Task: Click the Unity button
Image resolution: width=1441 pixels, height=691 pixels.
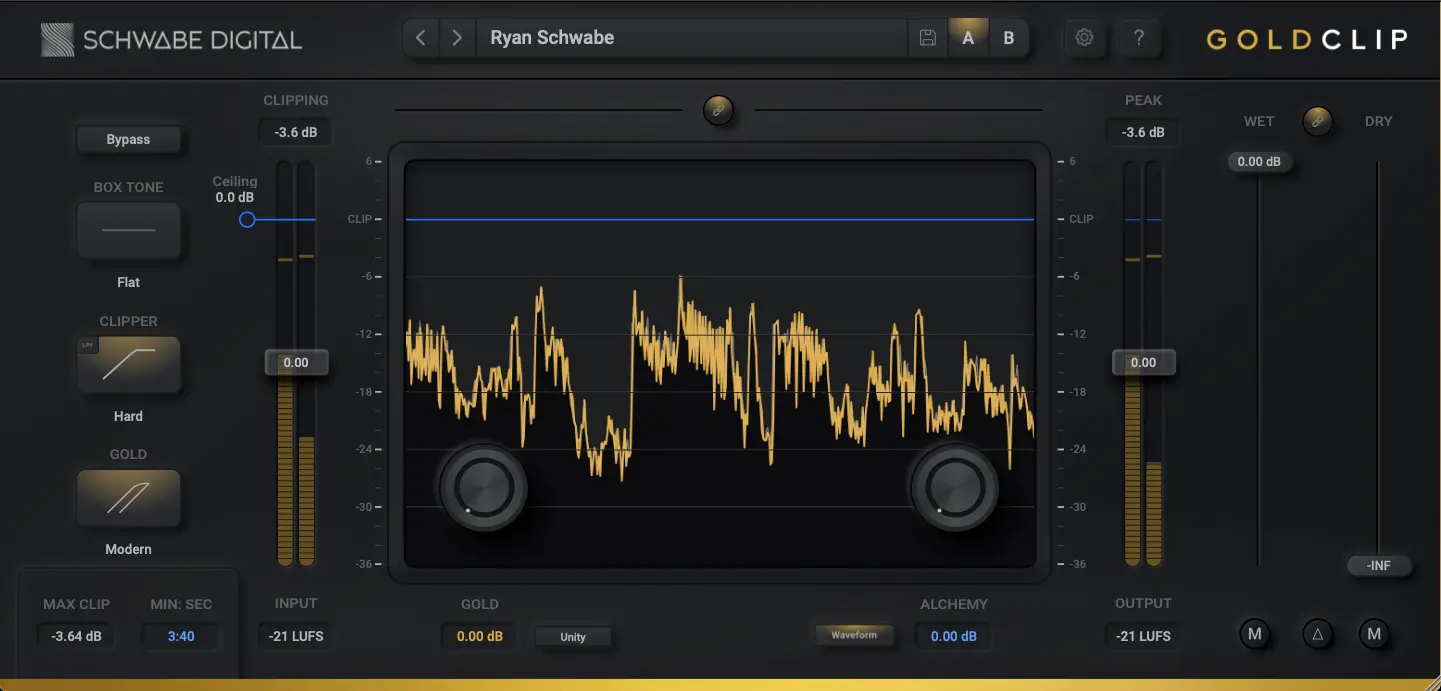Action: 573,637
